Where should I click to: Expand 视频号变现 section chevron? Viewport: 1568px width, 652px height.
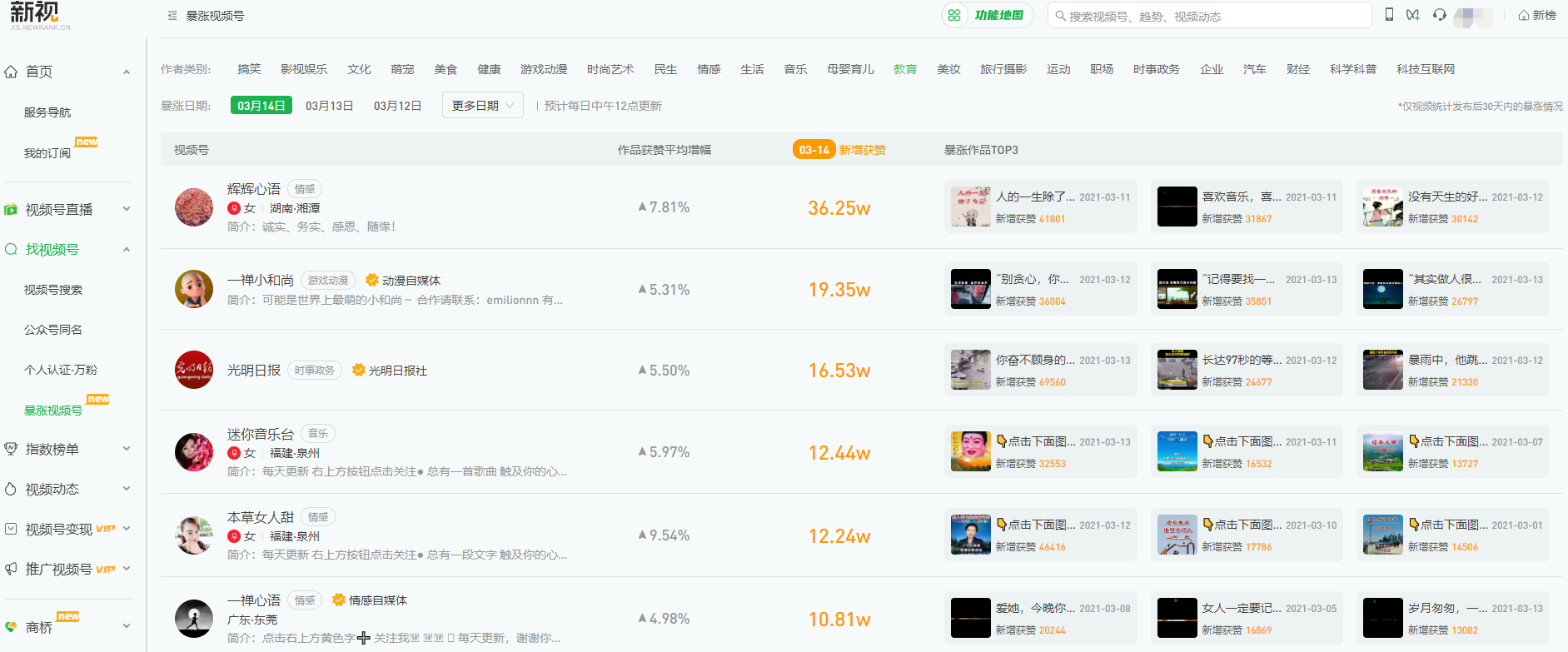pos(127,529)
